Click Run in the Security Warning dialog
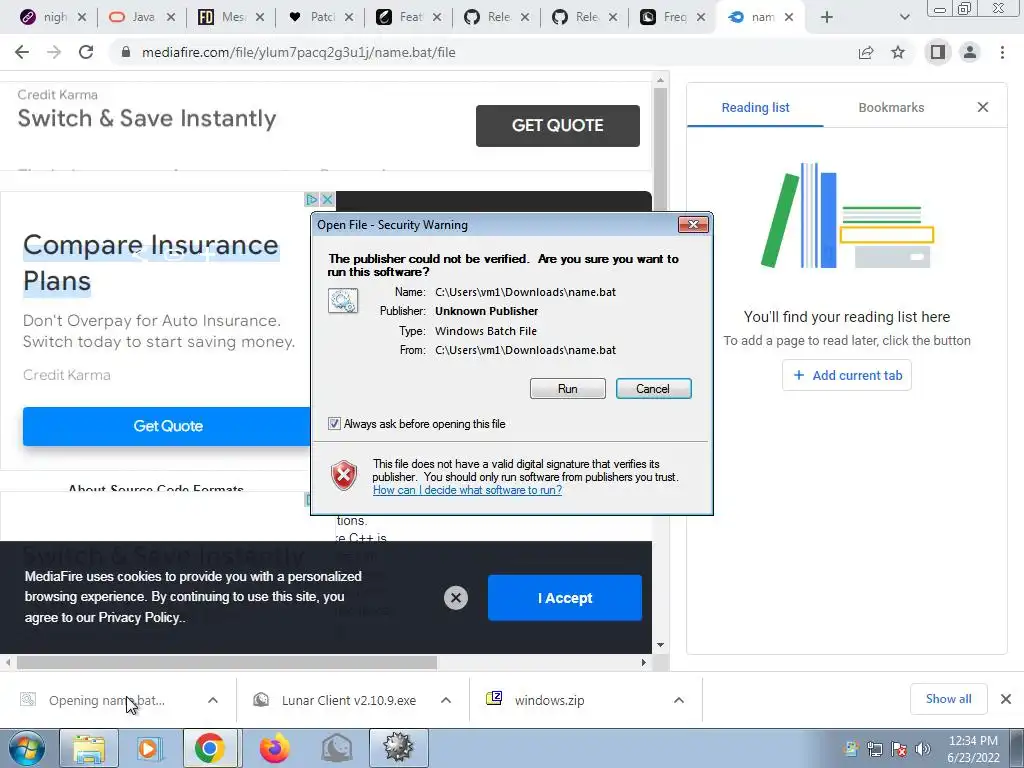Screen dimensions: 1024x768 (568, 389)
